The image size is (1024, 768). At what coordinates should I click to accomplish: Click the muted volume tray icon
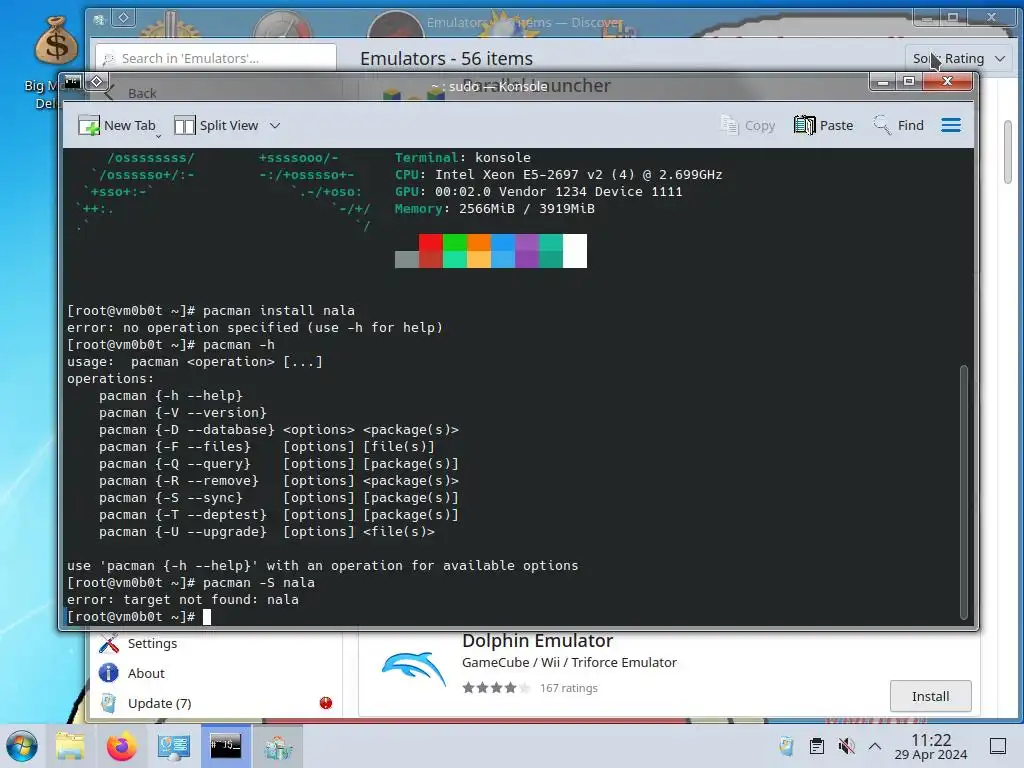[846, 746]
